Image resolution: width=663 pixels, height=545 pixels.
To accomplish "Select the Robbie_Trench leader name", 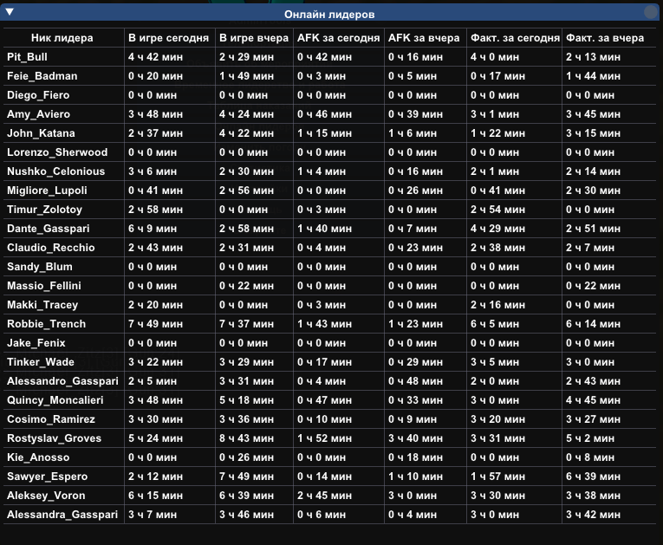I will 46,324.
